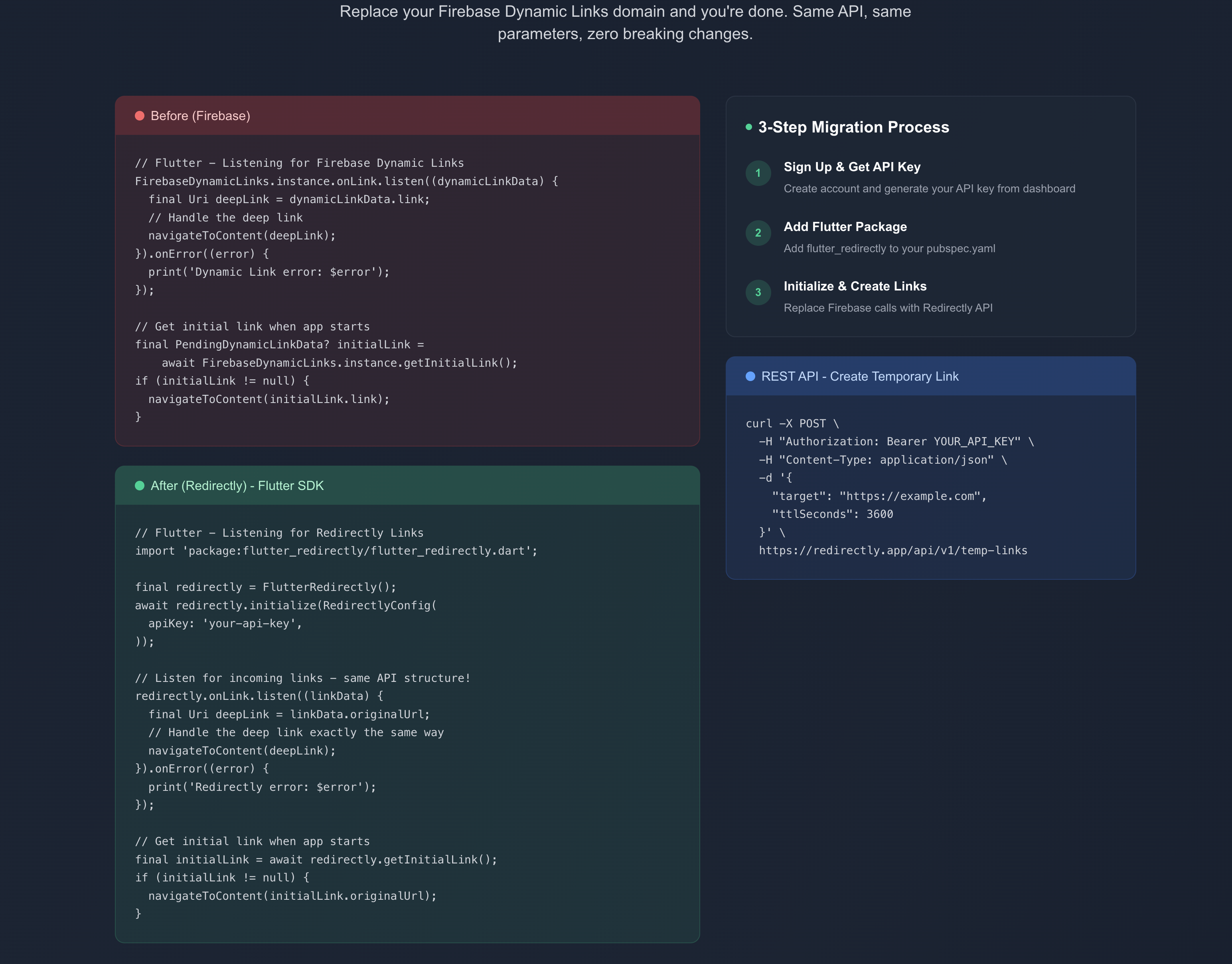Click the blue dot beside REST API header

click(750, 376)
